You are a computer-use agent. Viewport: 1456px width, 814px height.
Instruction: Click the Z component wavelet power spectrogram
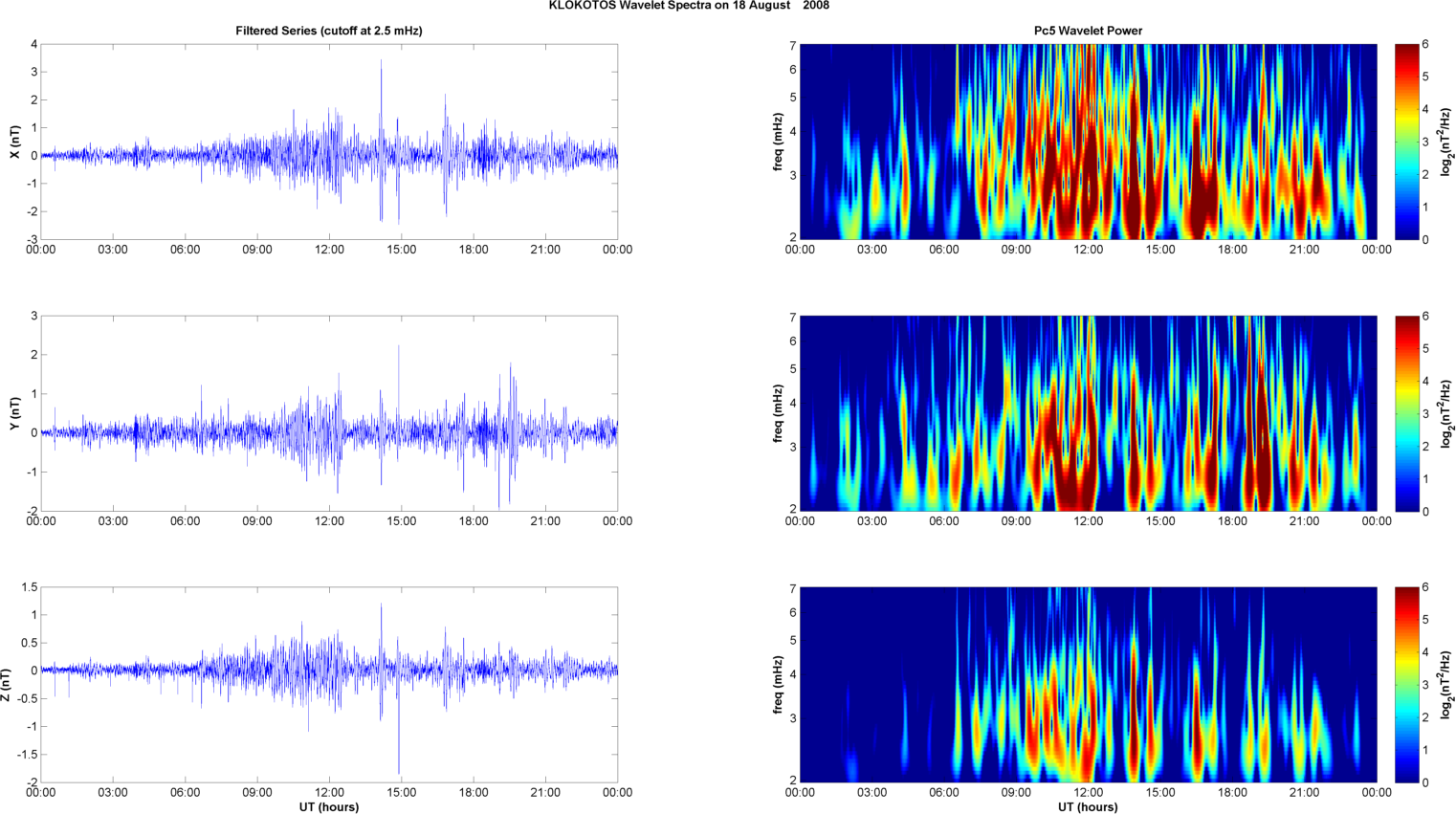pyautogui.click(x=1088, y=685)
